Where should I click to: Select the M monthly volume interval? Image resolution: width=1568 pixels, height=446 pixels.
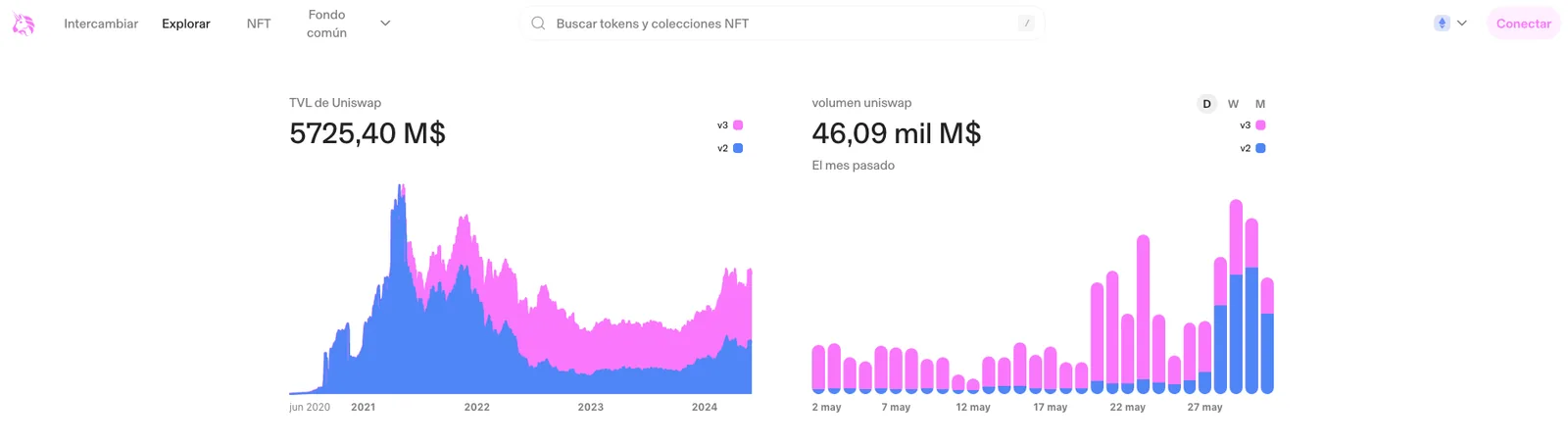pos(1260,104)
